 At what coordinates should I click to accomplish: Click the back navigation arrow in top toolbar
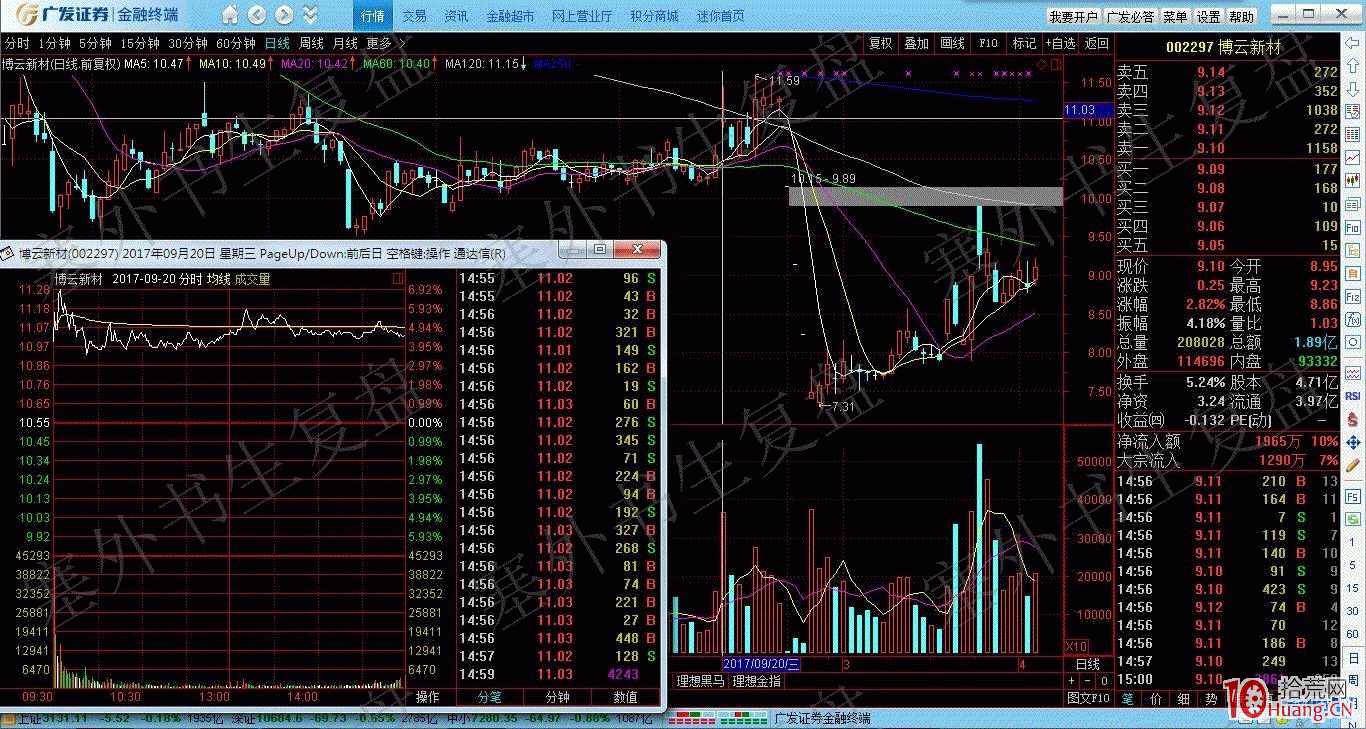tap(257, 15)
